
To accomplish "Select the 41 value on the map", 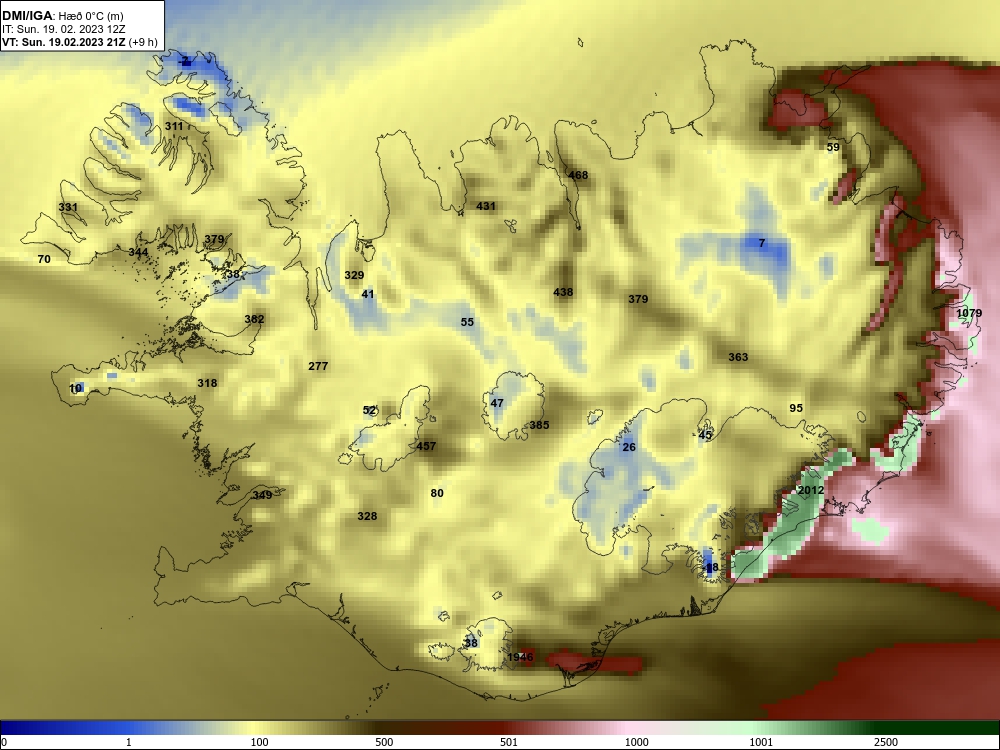I will coord(368,294).
